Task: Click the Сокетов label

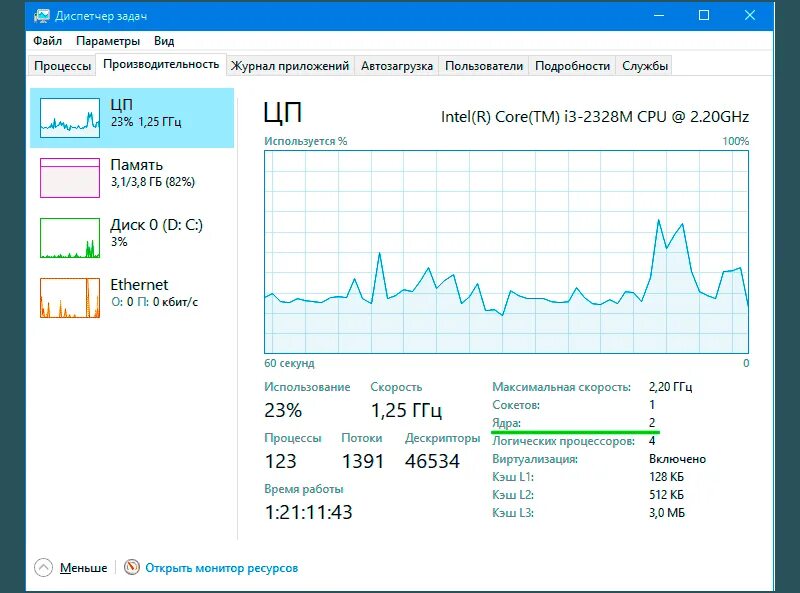Action: [516, 405]
